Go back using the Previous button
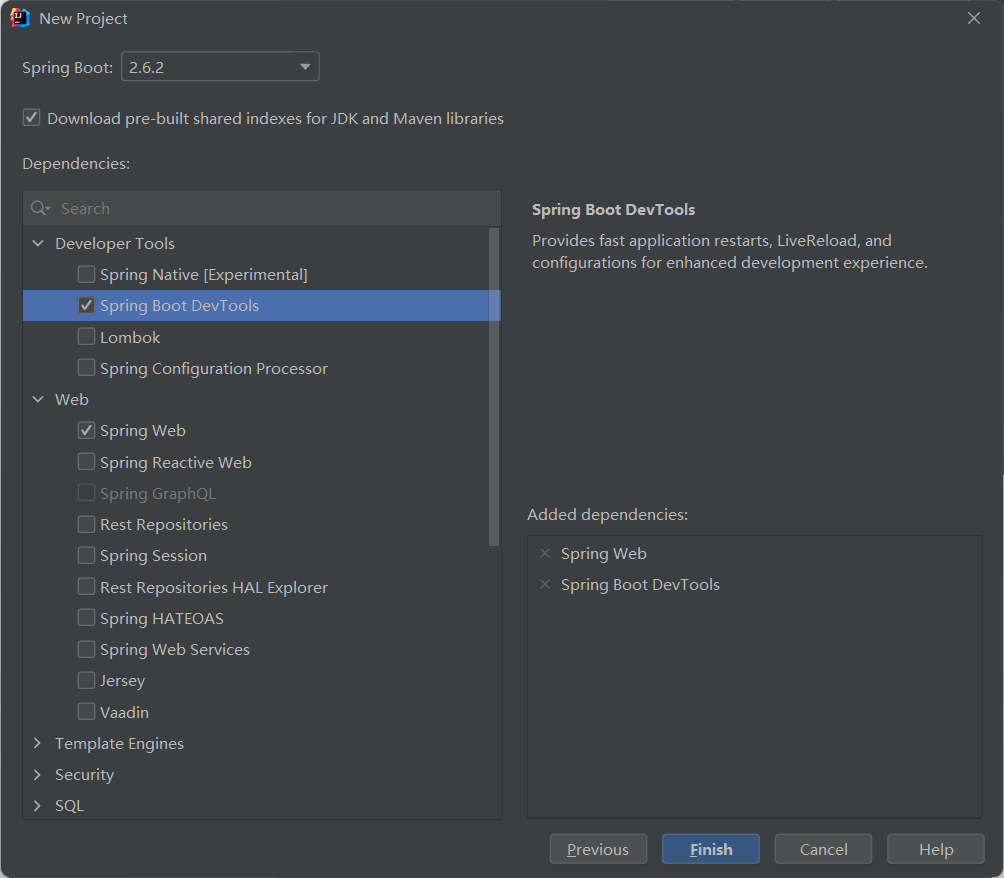The height and width of the screenshot is (878, 1004). coord(597,848)
